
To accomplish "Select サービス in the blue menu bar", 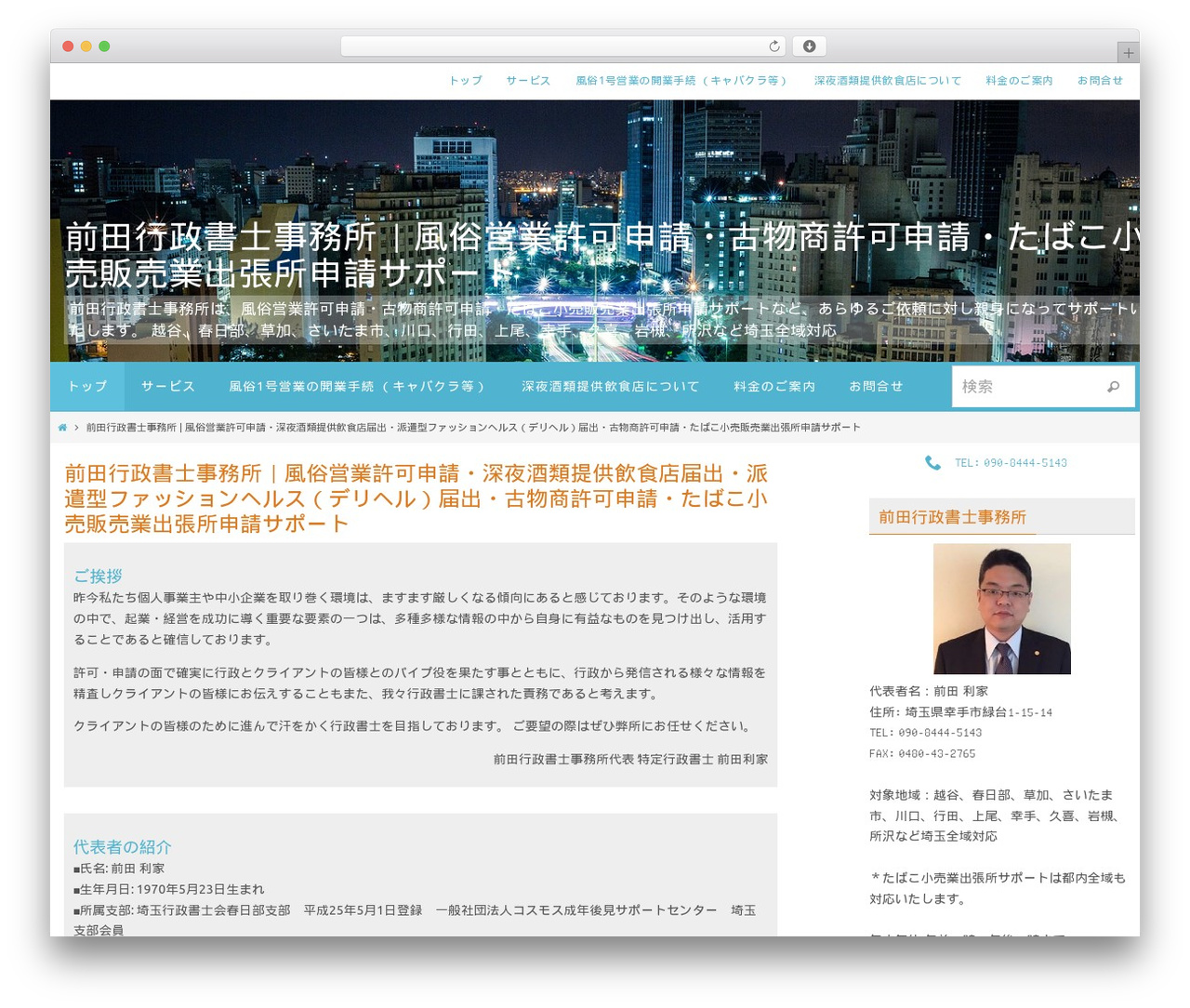I will [168, 387].
